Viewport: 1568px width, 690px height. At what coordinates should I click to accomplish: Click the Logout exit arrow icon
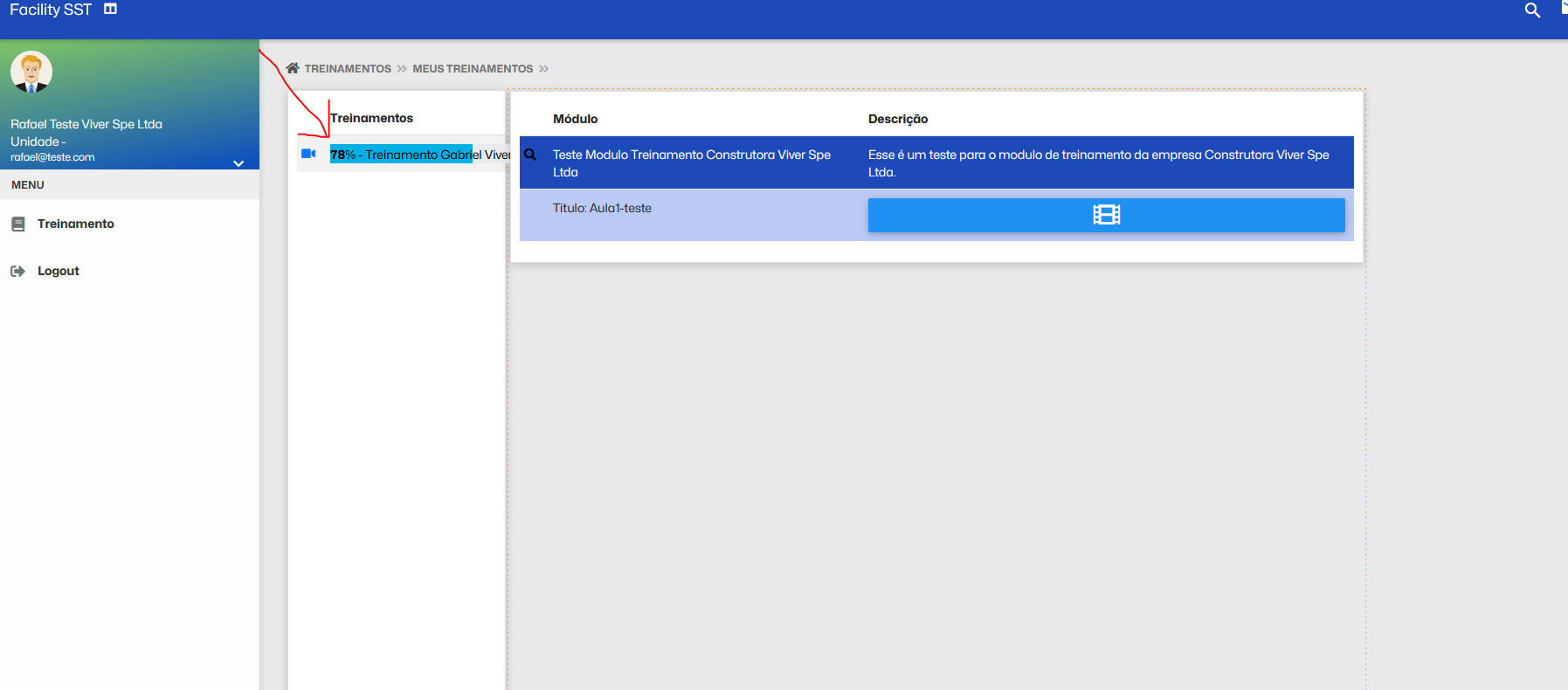[x=18, y=272]
